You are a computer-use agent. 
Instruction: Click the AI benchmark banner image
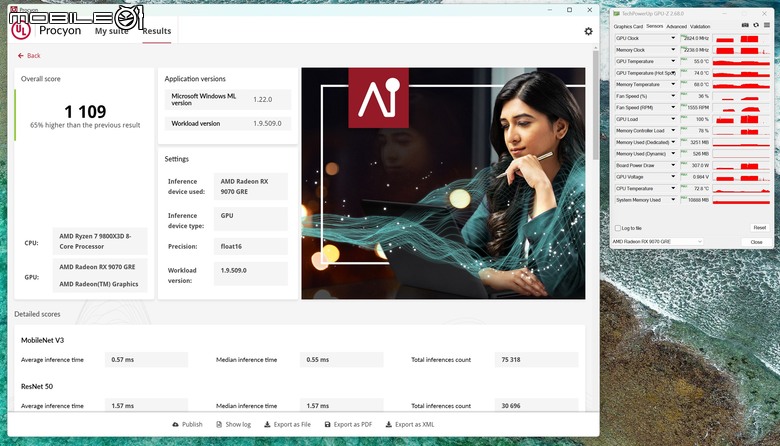click(x=443, y=183)
